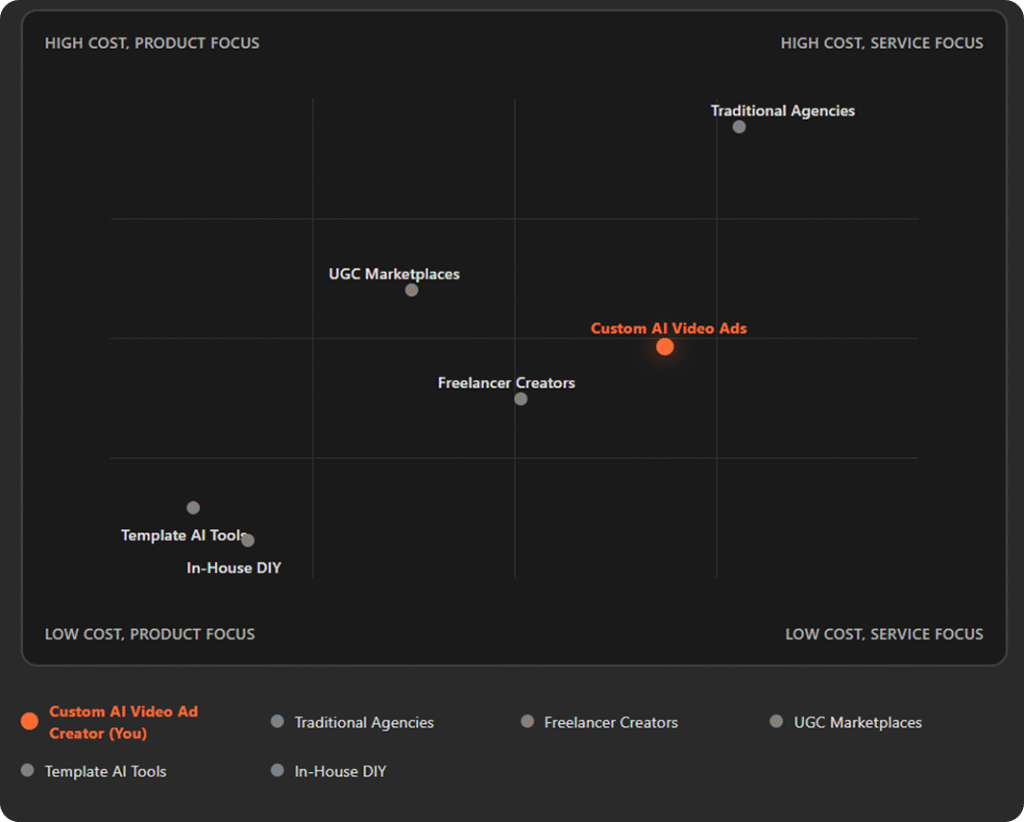Select the Low Cost, Service Focus corner label
This screenshot has height=822, width=1024.
tap(884, 634)
